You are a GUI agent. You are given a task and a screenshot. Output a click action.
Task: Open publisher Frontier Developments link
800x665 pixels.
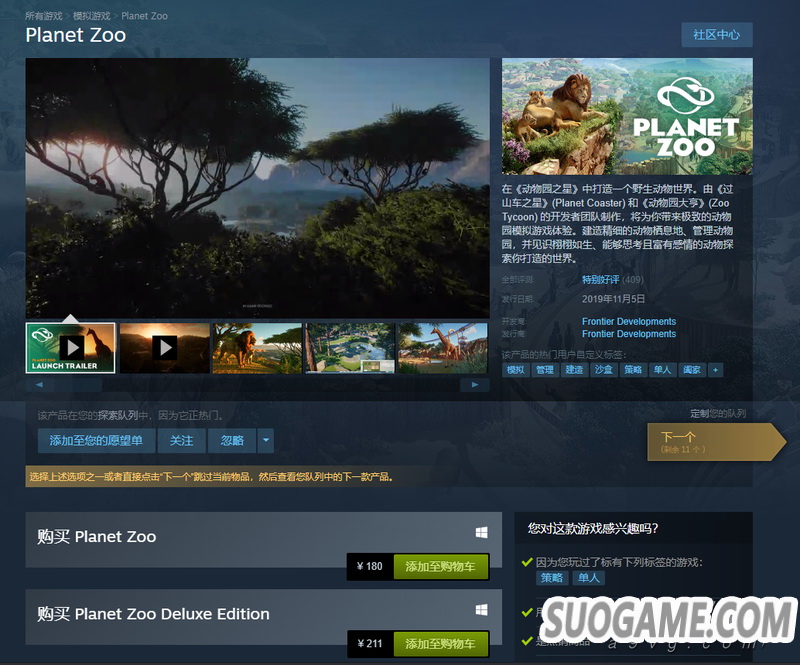pos(629,334)
